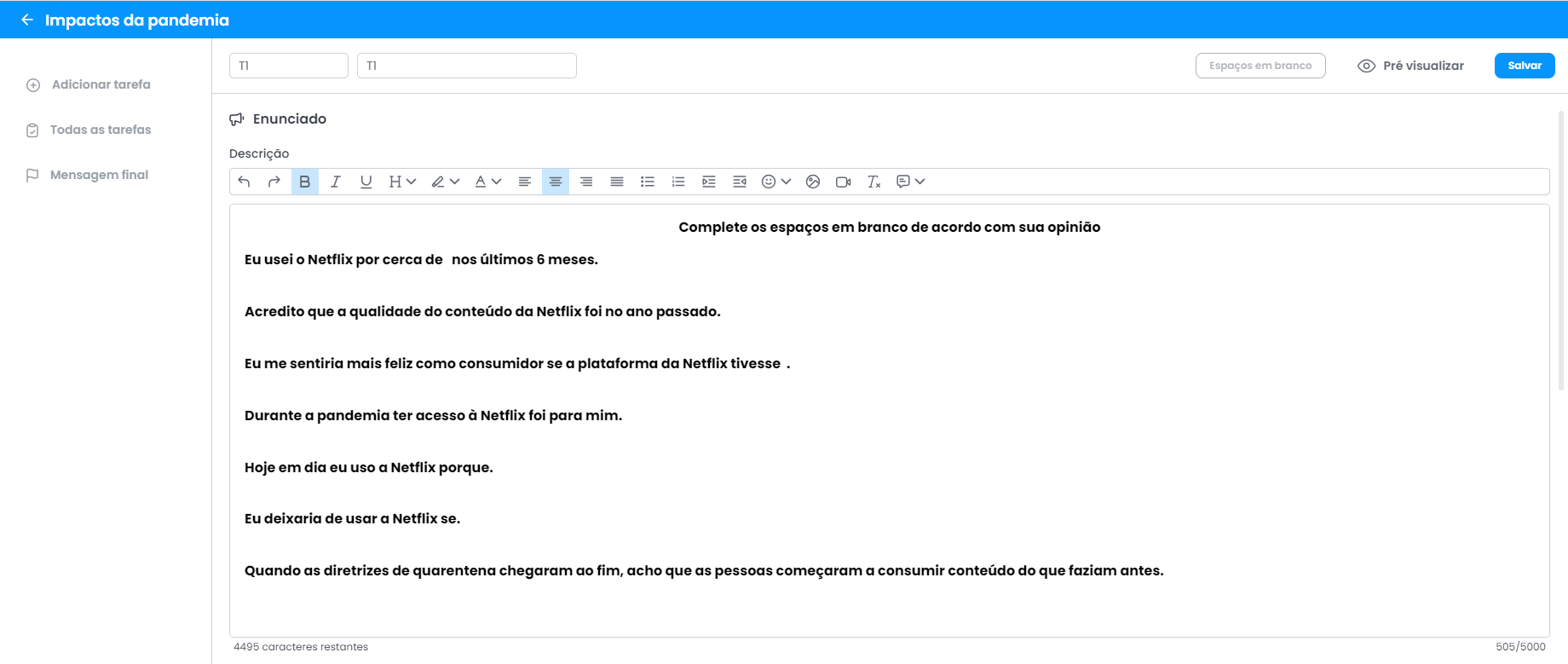Image resolution: width=1568 pixels, height=664 pixels.
Task: Open Todas as tarefas
Action: (x=89, y=130)
